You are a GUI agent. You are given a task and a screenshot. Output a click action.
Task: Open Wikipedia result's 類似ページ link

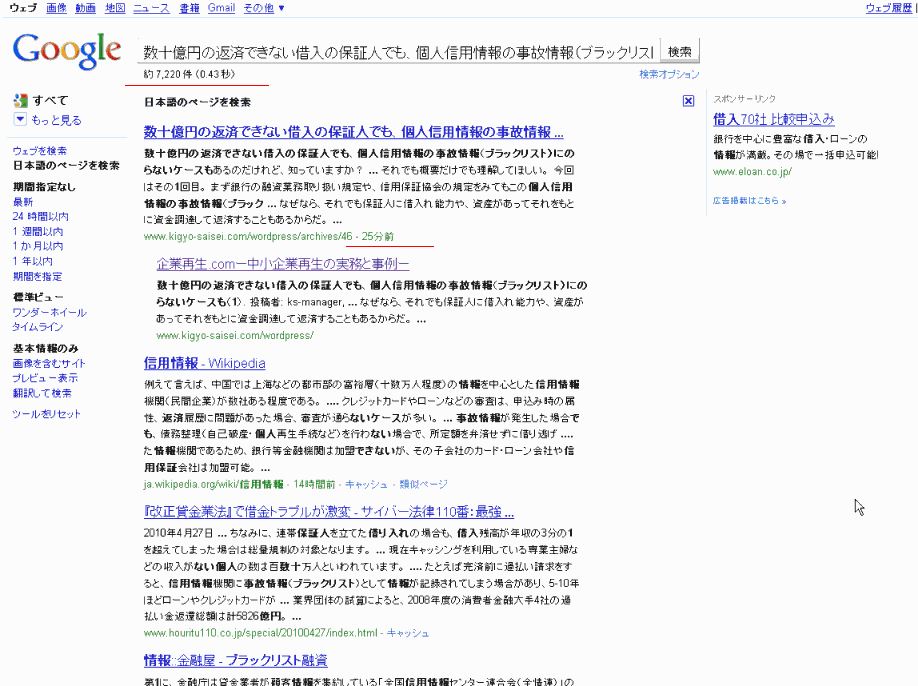pos(423,484)
